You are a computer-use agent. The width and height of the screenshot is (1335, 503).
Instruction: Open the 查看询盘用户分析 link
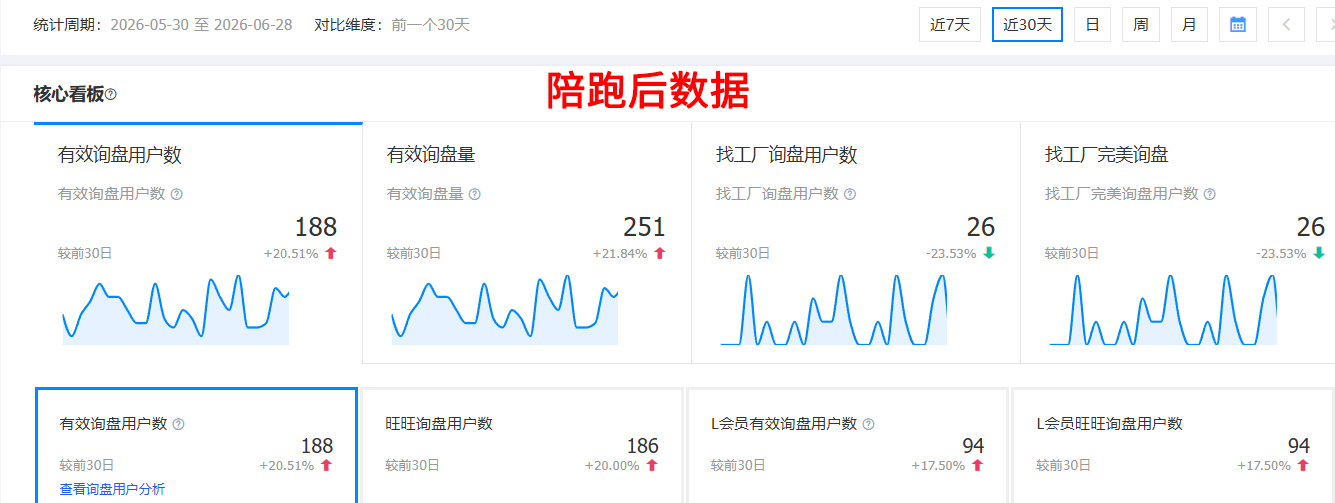pos(112,489)
